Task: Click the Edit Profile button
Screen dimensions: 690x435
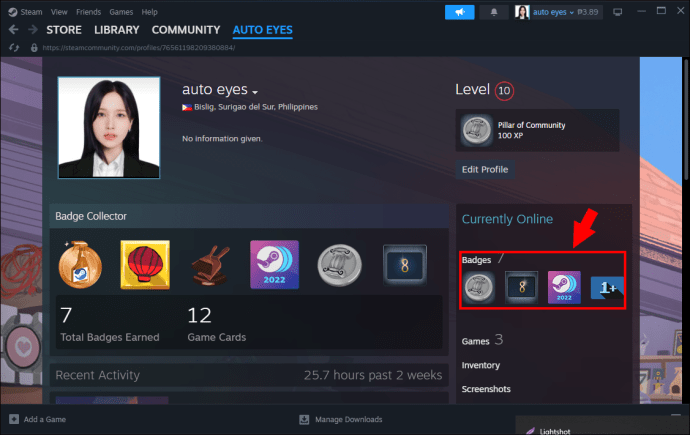Action: click(x=485, y=169)
